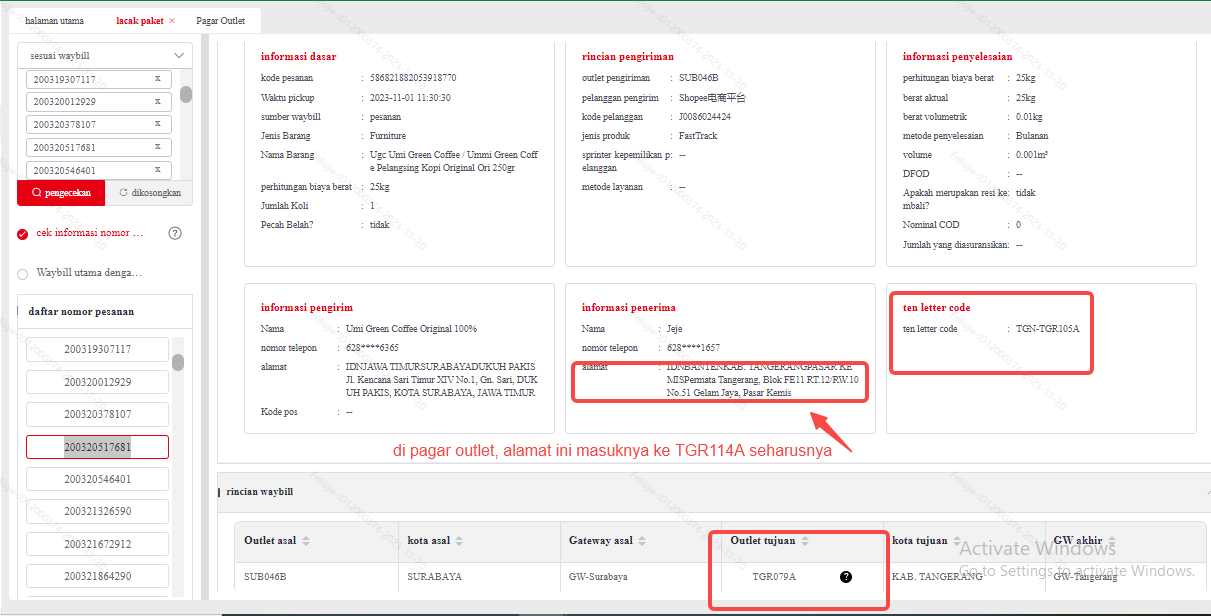Select order 200321326590 in daftar nomor pesanan
1211x616 pixels.
click(x=97, y=511)
